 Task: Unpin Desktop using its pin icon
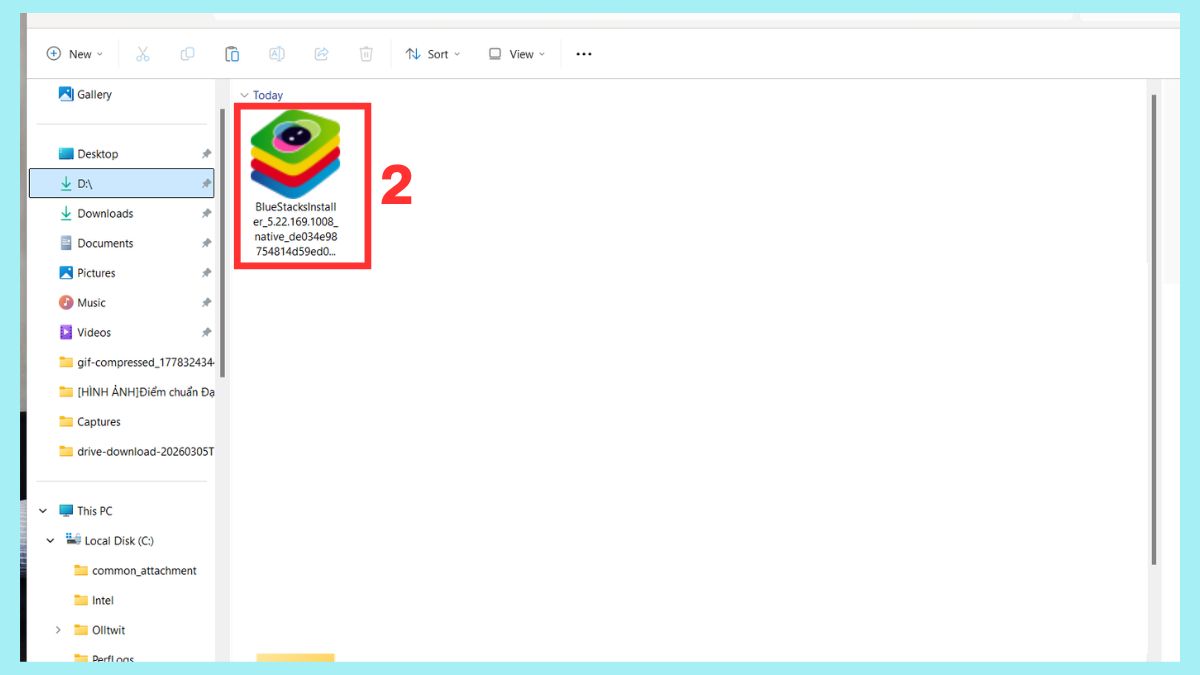coord(206,154)
